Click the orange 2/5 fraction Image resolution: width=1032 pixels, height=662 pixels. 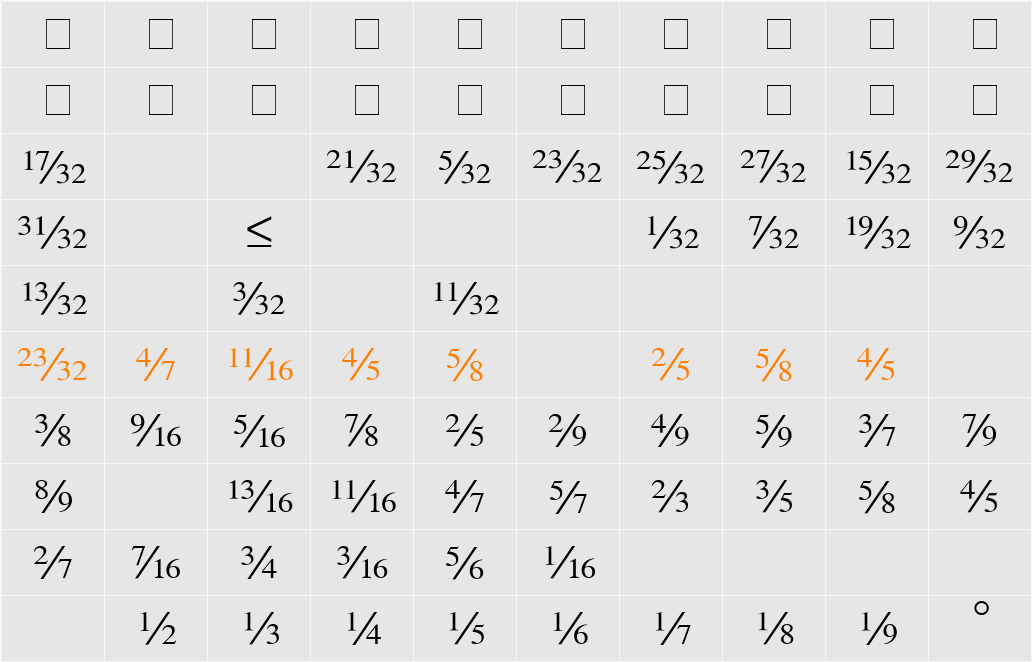pyautogui.click(x=672, y=365)
